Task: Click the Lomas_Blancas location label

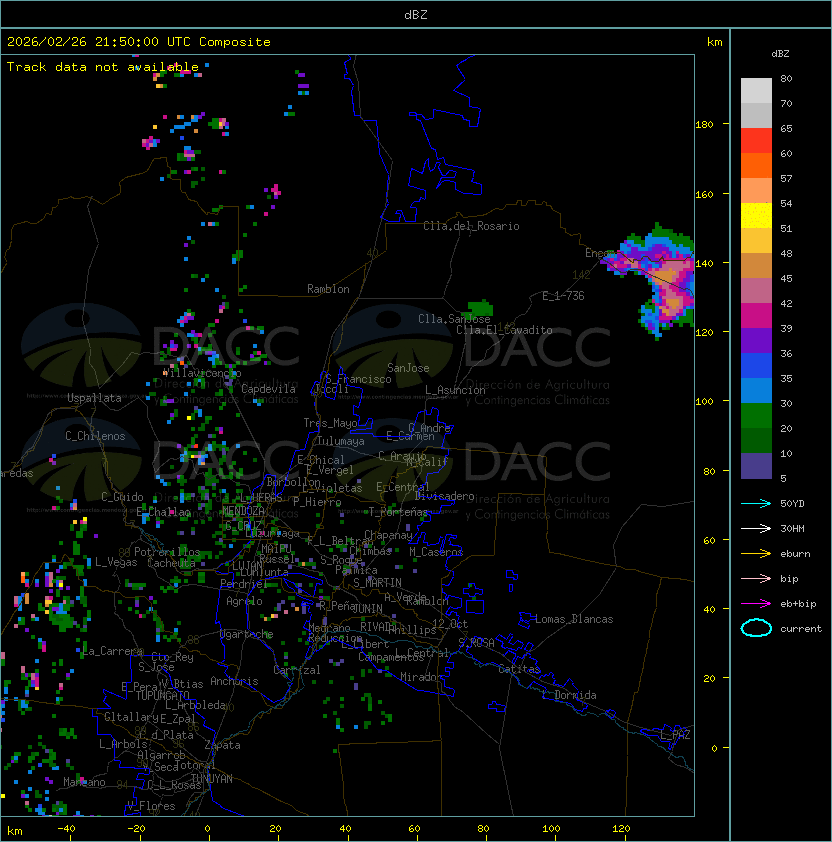Action: pos(574,619)
